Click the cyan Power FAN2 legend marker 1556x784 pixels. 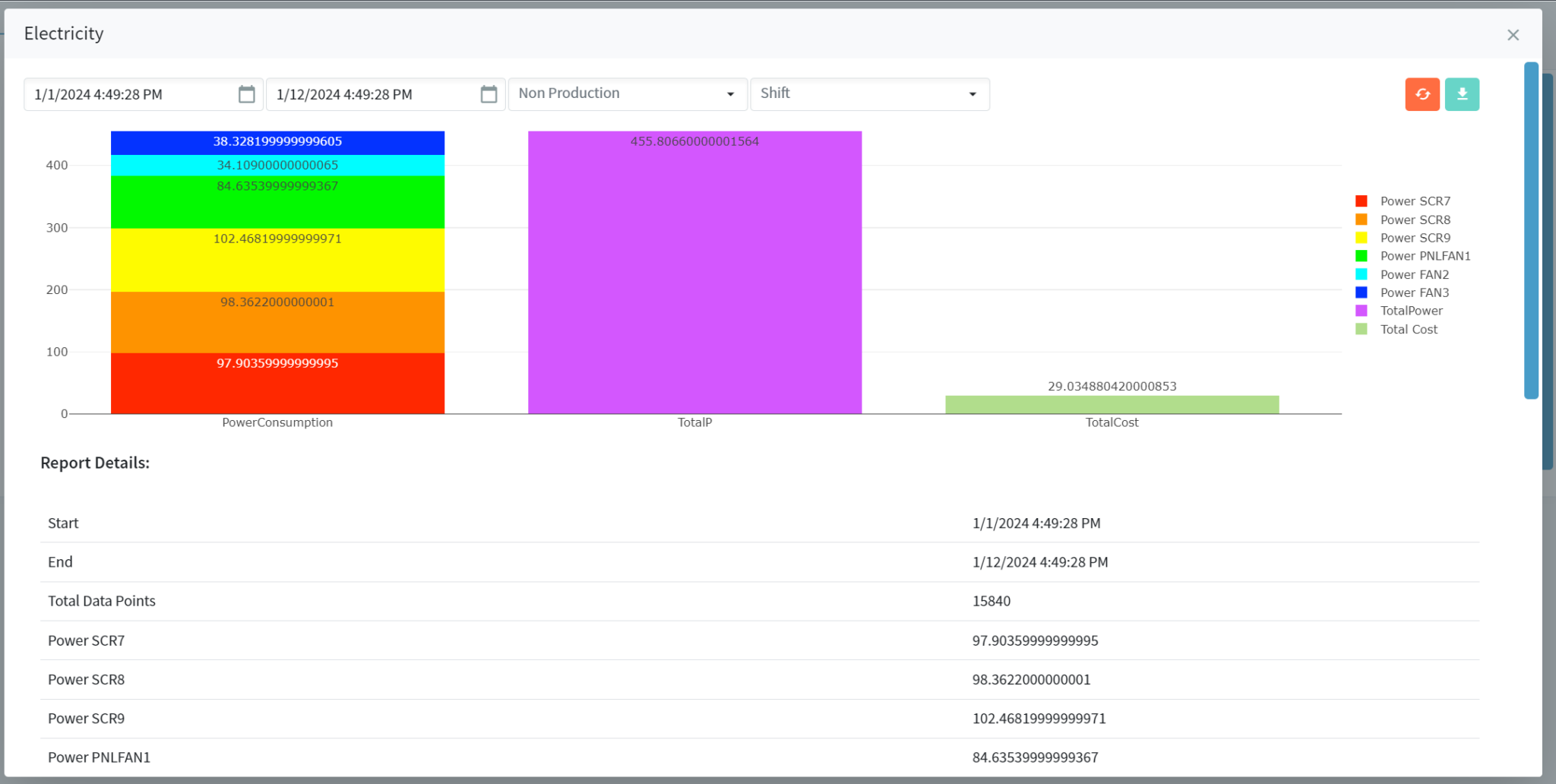coord(1362,274)
